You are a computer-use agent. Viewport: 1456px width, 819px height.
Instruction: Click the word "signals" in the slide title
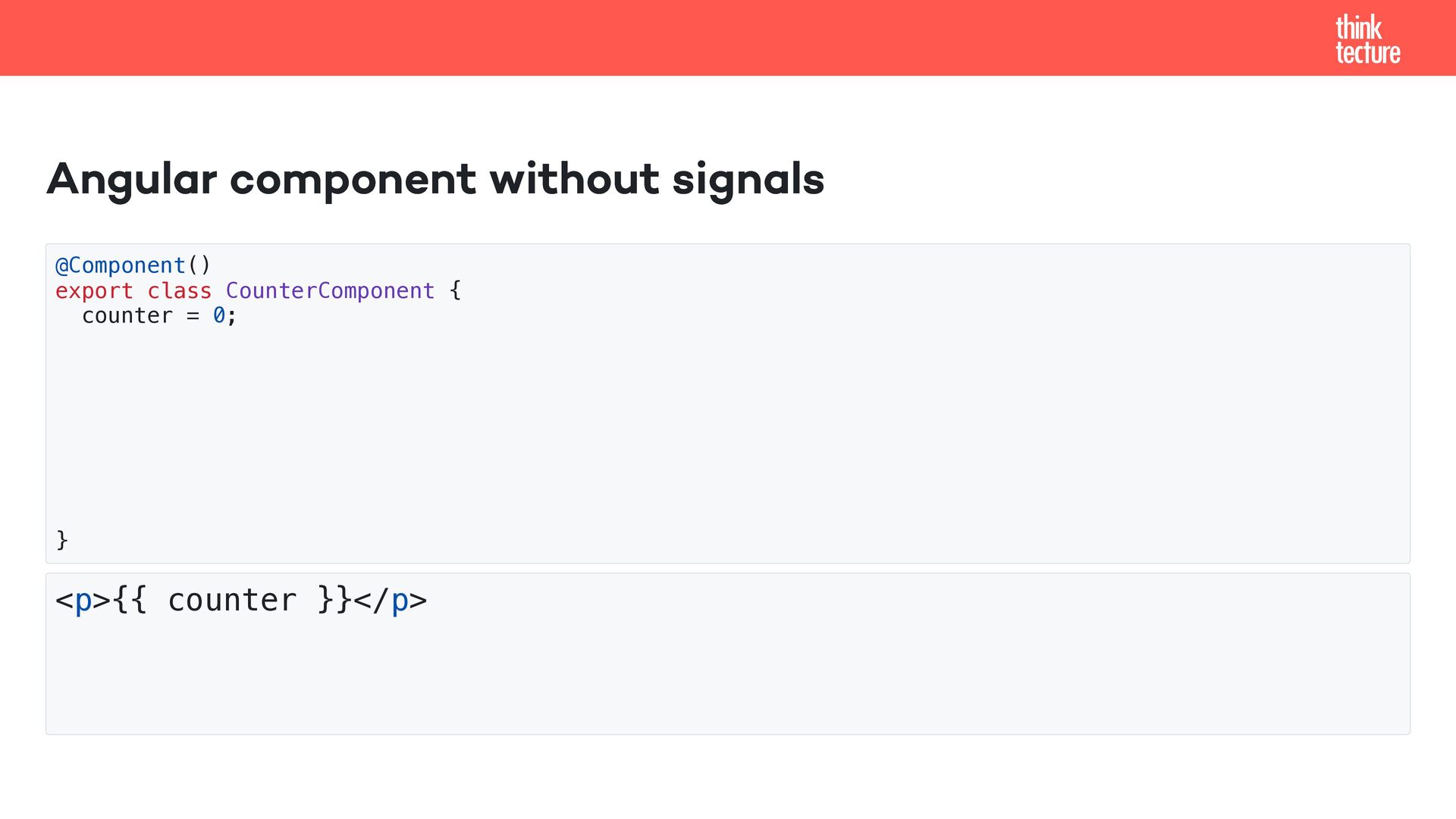[x=748, y=180]
